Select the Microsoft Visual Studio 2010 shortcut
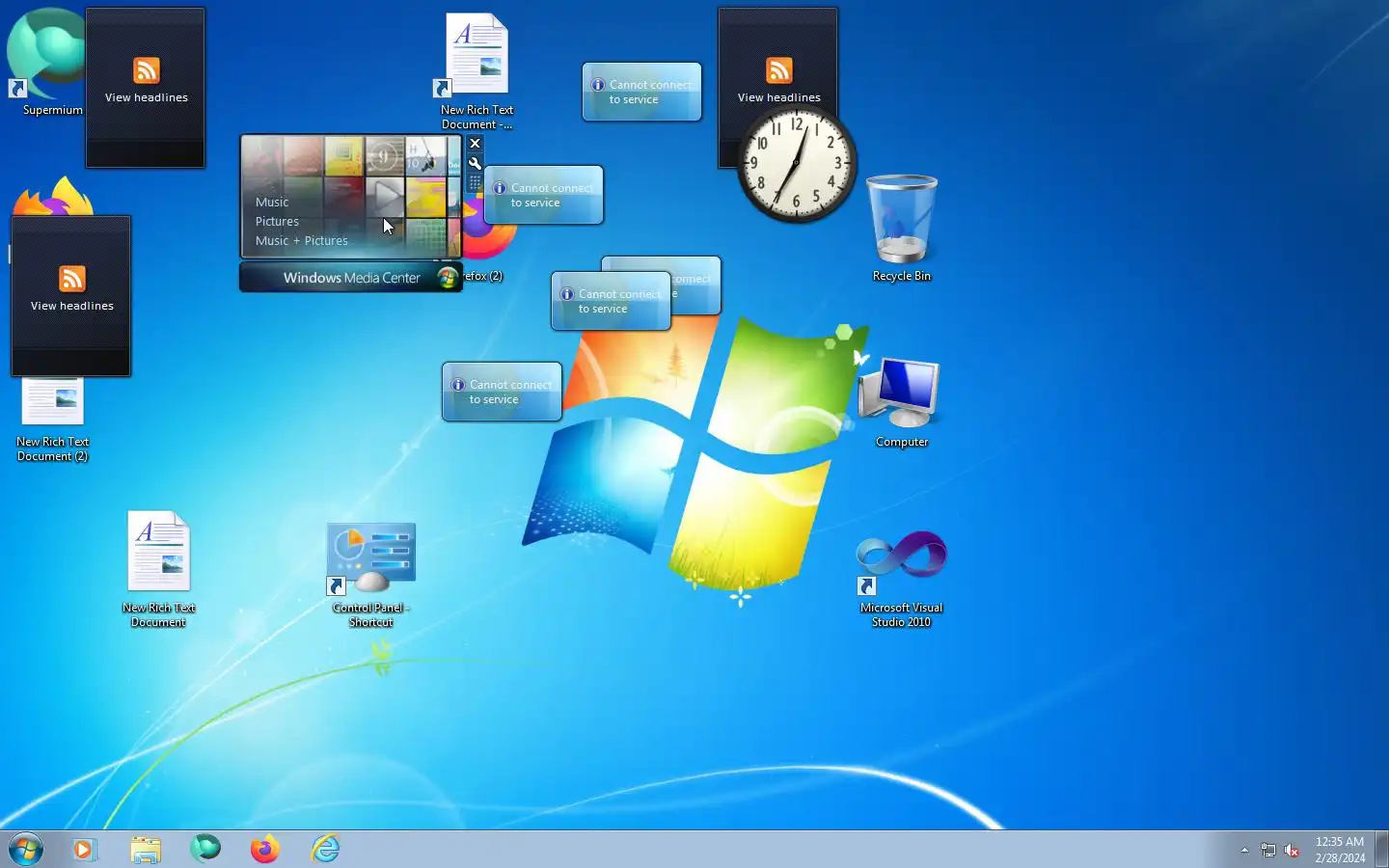1389x868 pixels. pos(902,578)
